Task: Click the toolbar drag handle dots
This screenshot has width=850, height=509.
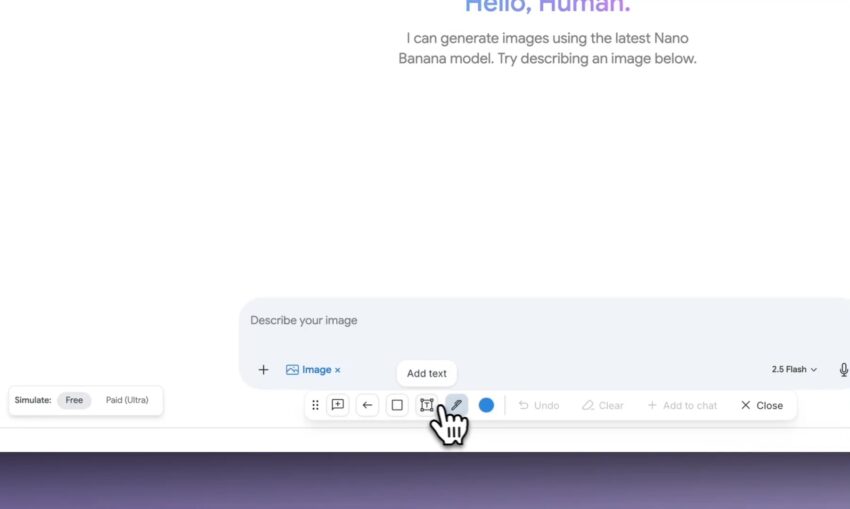Action: click(315, 405)
